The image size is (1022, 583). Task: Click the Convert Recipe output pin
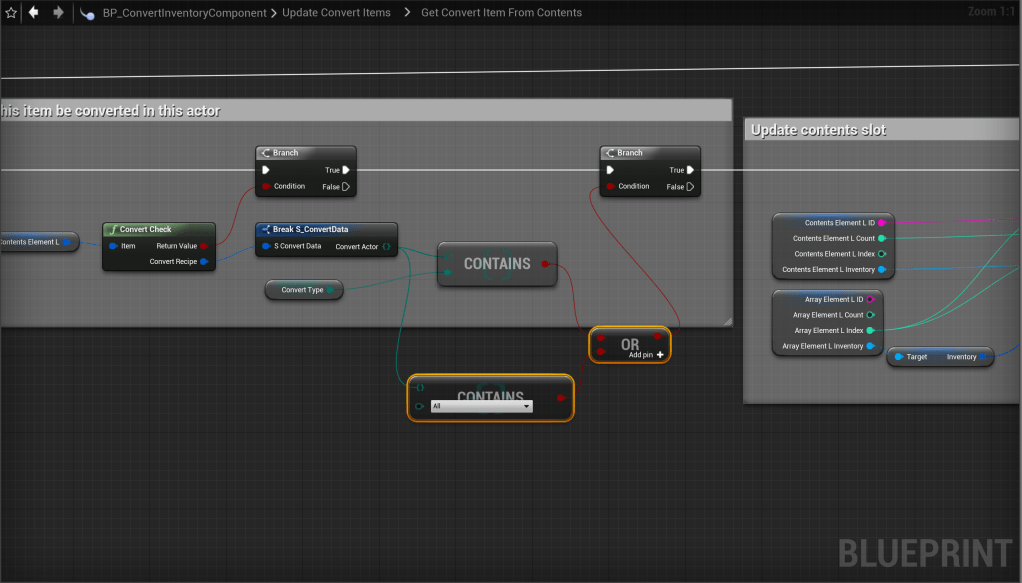coord(204,262)
